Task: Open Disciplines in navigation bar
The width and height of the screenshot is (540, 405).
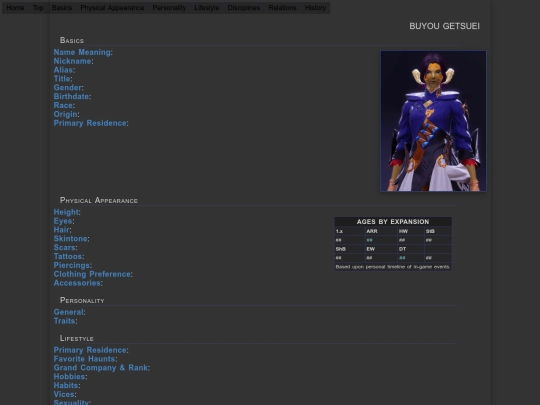Action: 244,8
